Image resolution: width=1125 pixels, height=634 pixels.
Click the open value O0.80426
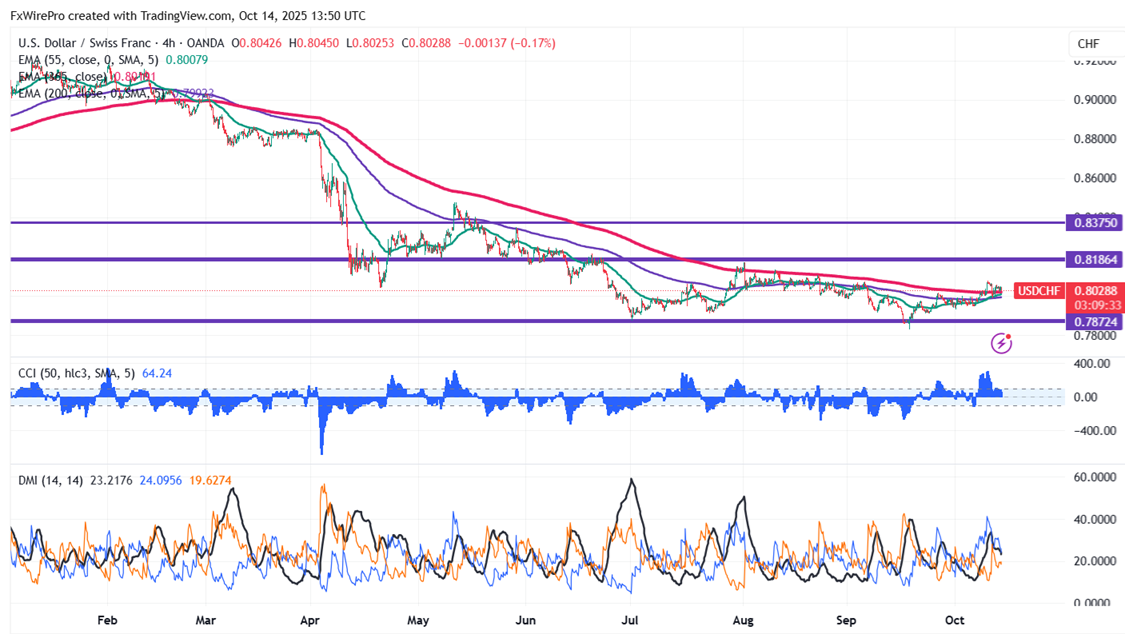258,43
